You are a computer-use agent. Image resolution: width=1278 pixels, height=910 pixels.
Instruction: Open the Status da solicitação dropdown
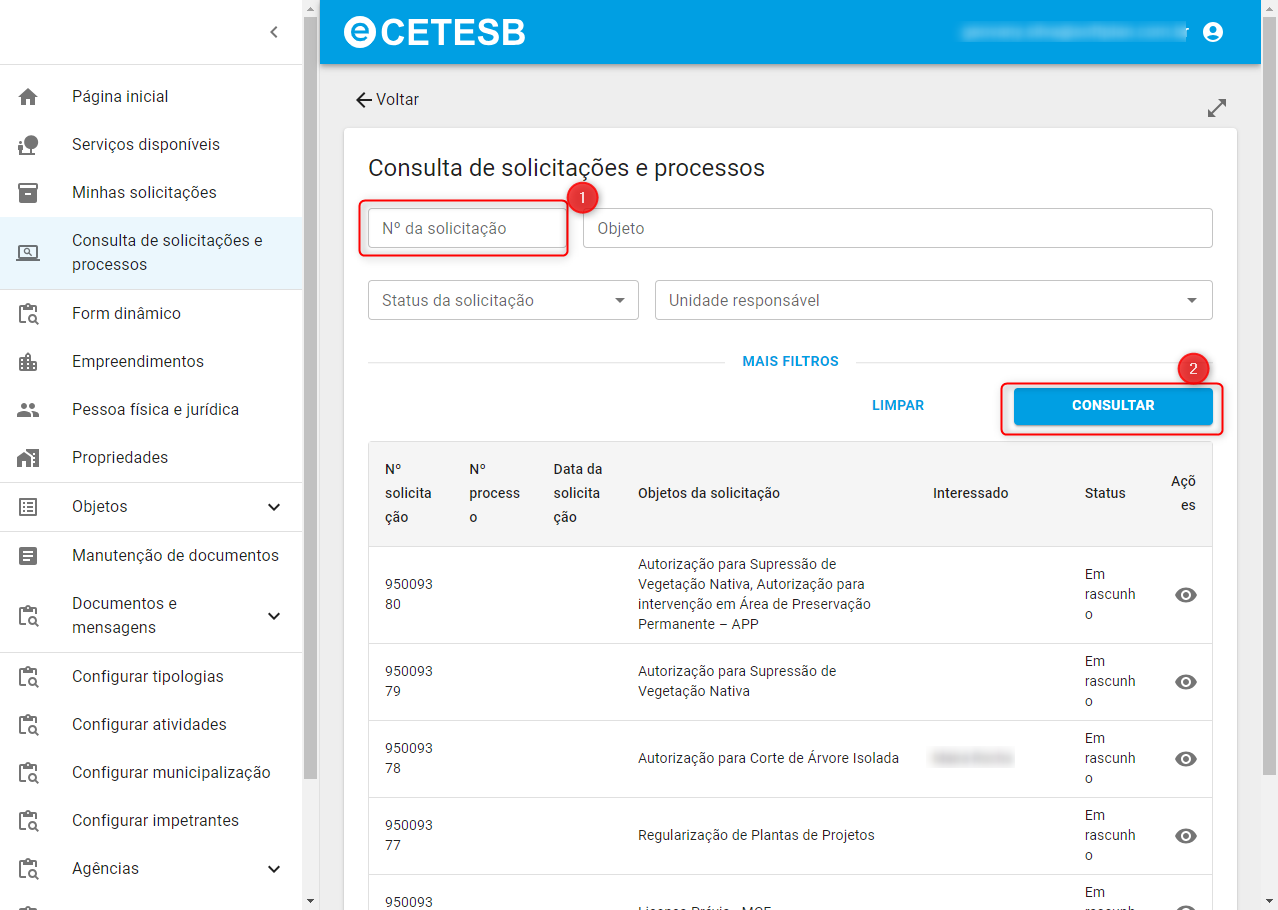[503, 300]
